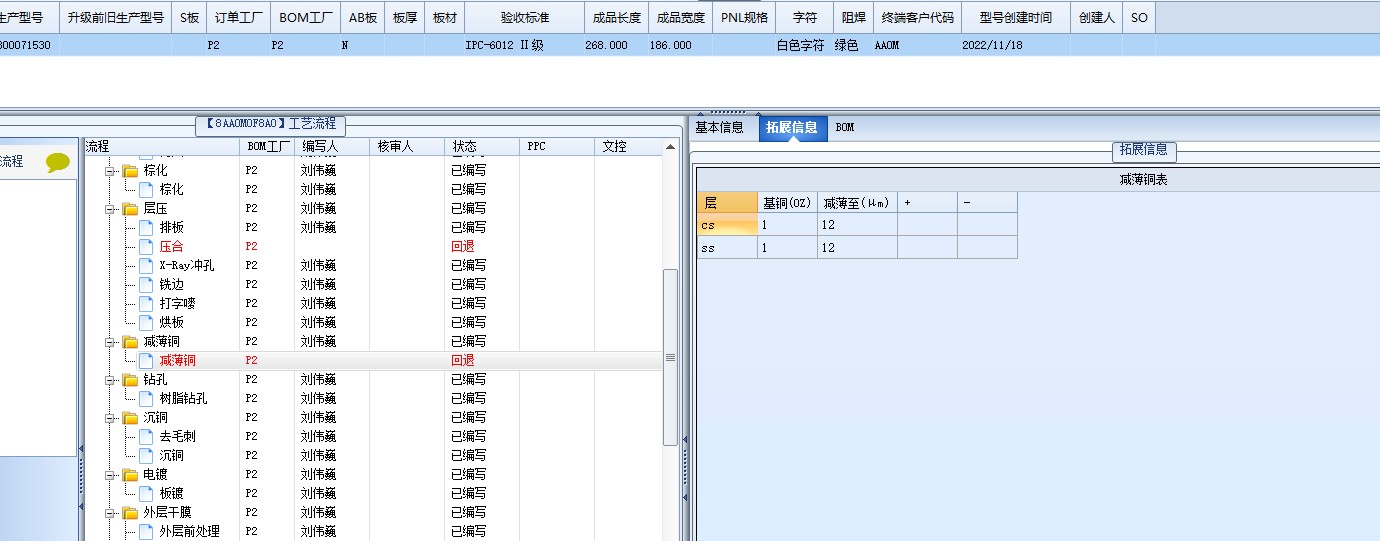Click the 基铜(OZ) column header
This screenshot has width=1380, height=541.
(787, 202)
